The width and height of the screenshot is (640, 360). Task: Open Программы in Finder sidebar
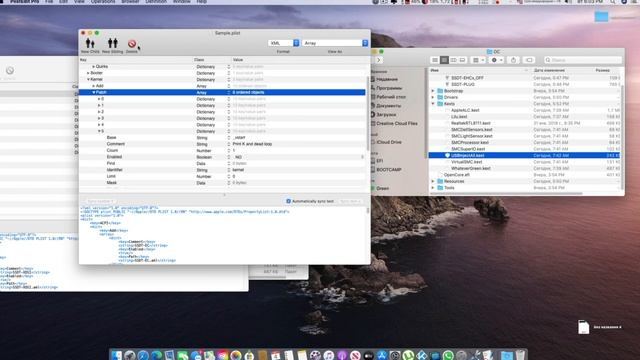[x=389, y=88]
